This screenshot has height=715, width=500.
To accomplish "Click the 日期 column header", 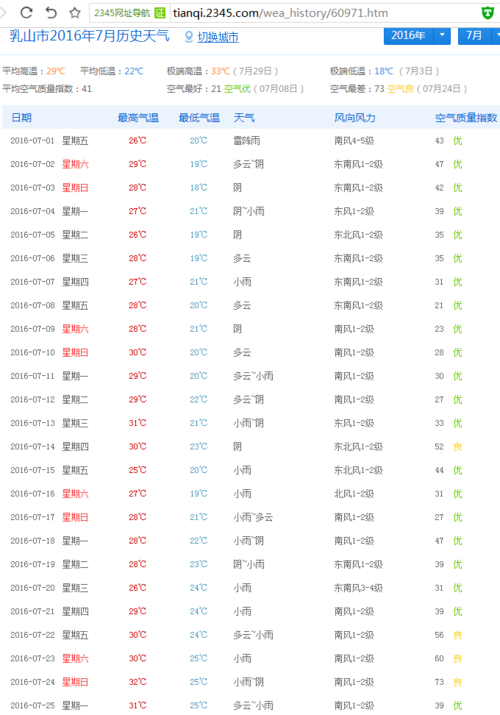I will [21, 118].
